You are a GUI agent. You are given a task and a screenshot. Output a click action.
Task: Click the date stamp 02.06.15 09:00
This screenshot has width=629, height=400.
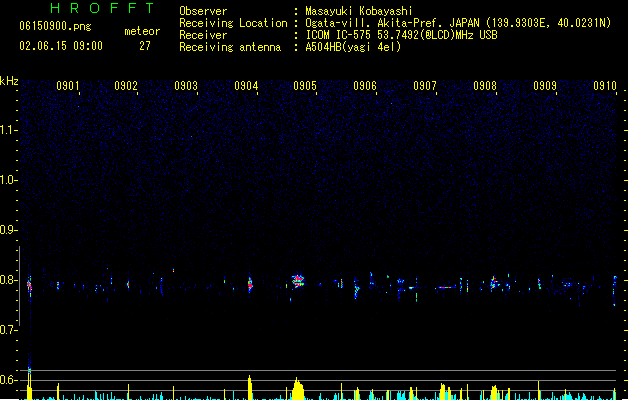(61, 46)
